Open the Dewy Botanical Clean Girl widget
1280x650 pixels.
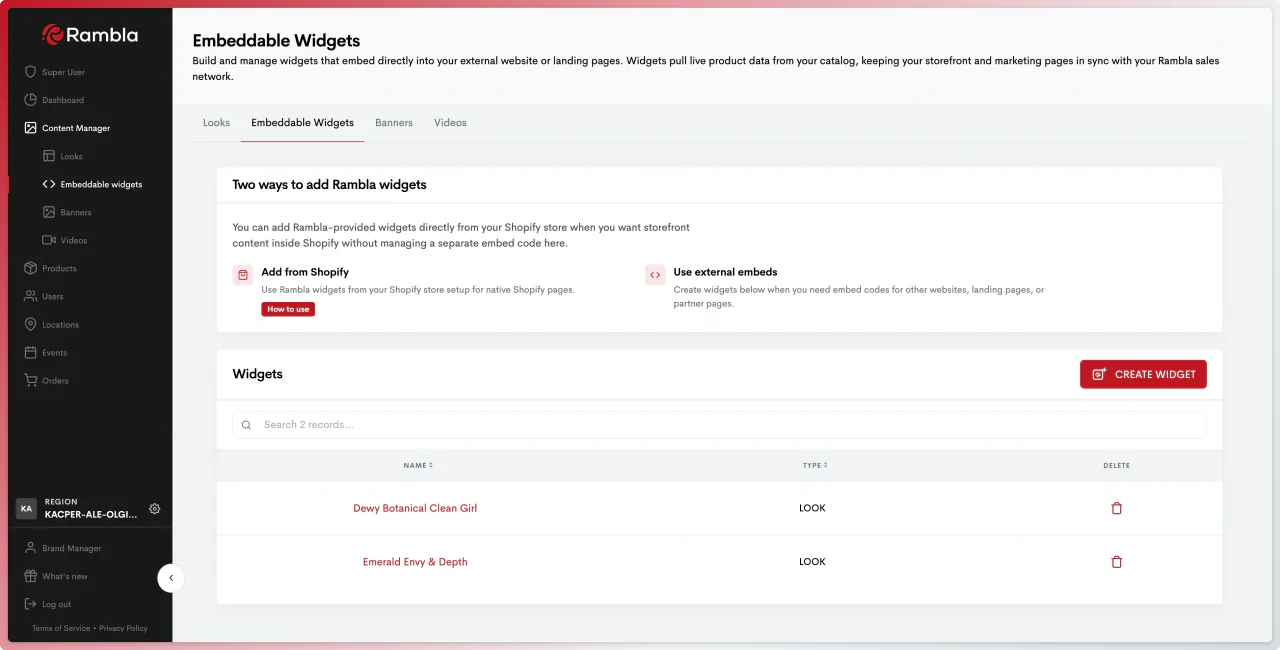(x=415, y=508)
